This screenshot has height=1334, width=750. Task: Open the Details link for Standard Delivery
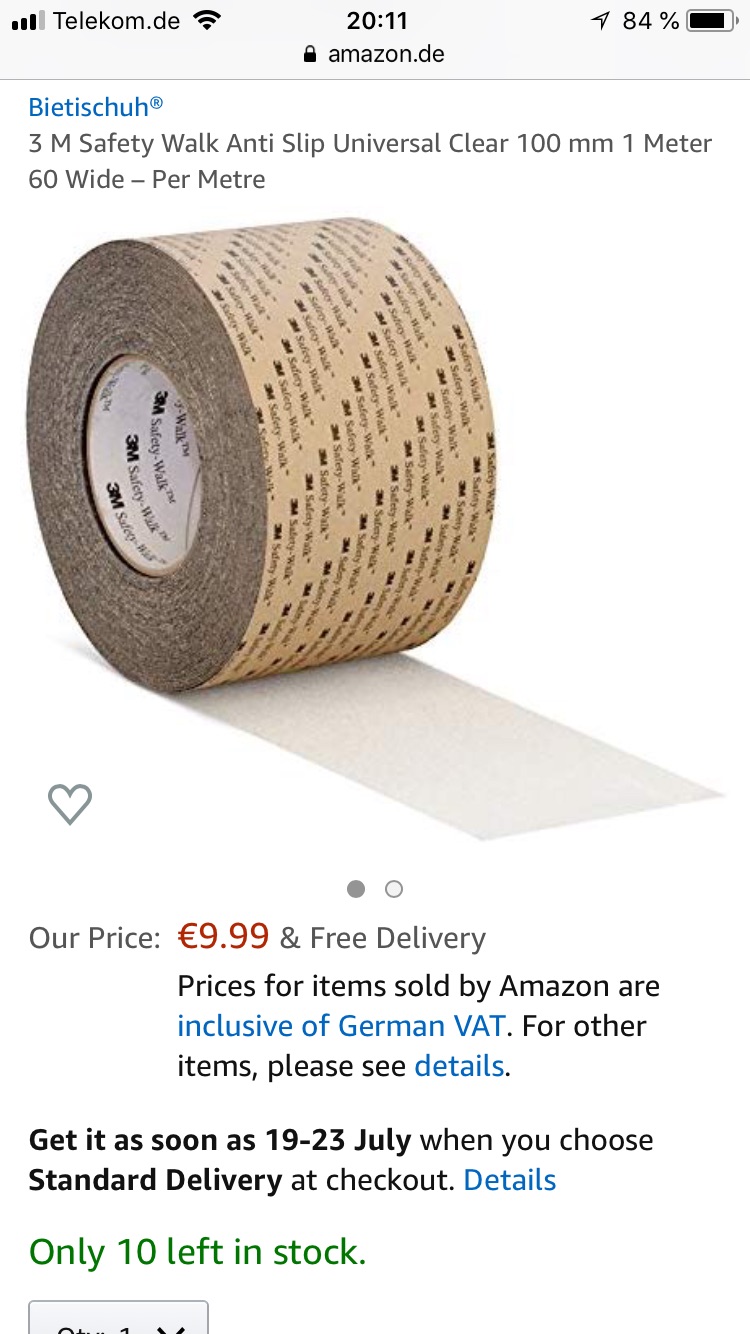coord(510,1180)
